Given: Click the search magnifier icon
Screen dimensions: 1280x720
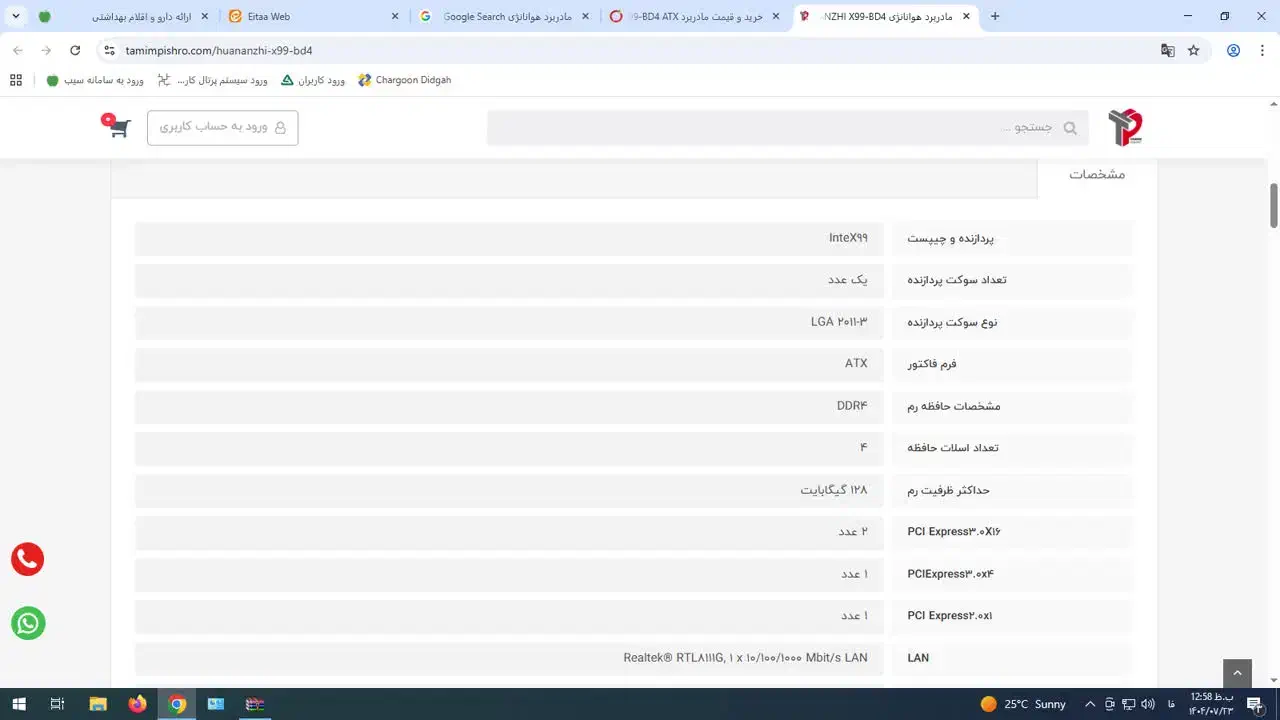Looking at the screenshot, I should tap(1070, 128).
